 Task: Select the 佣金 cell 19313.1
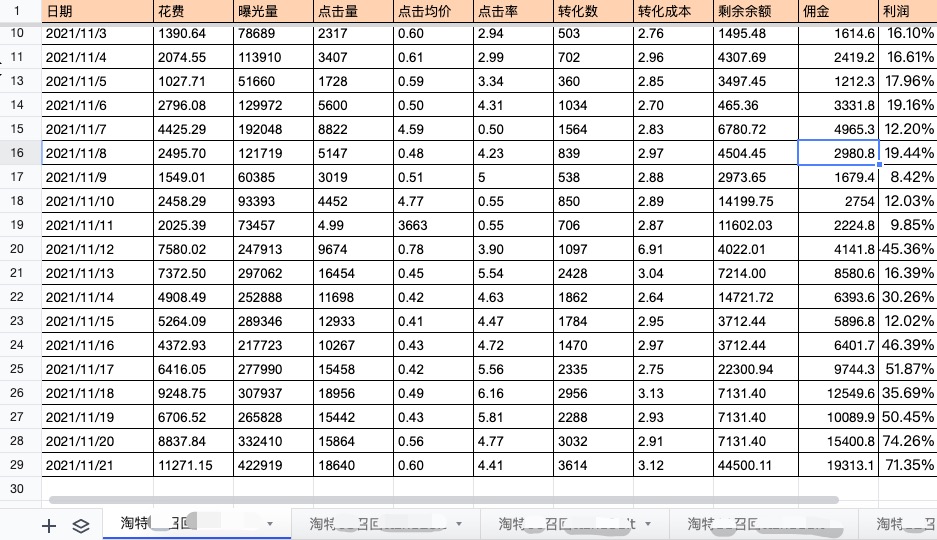838,465
